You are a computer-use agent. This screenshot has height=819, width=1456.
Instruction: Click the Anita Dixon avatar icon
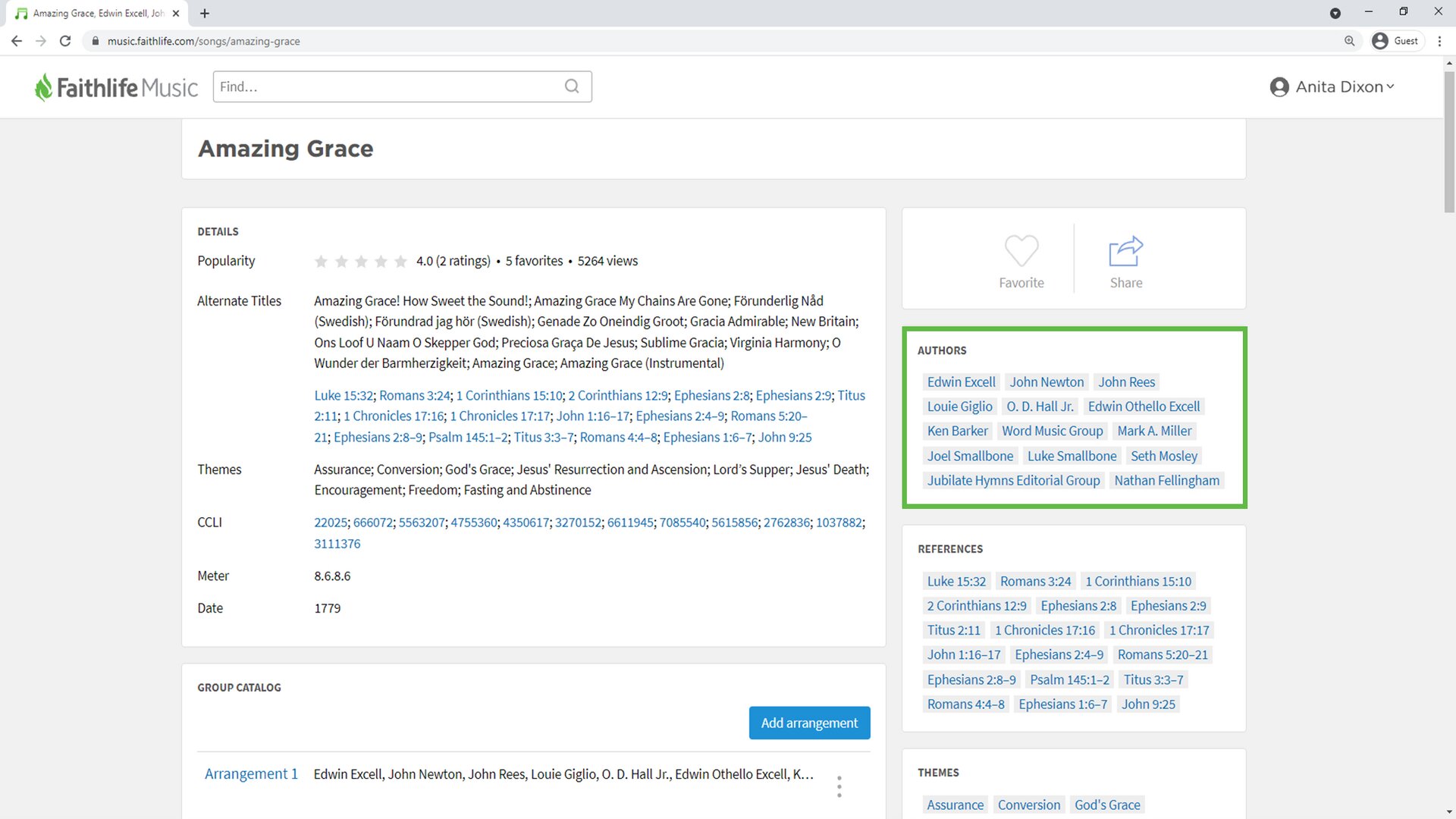(1279, 87)
